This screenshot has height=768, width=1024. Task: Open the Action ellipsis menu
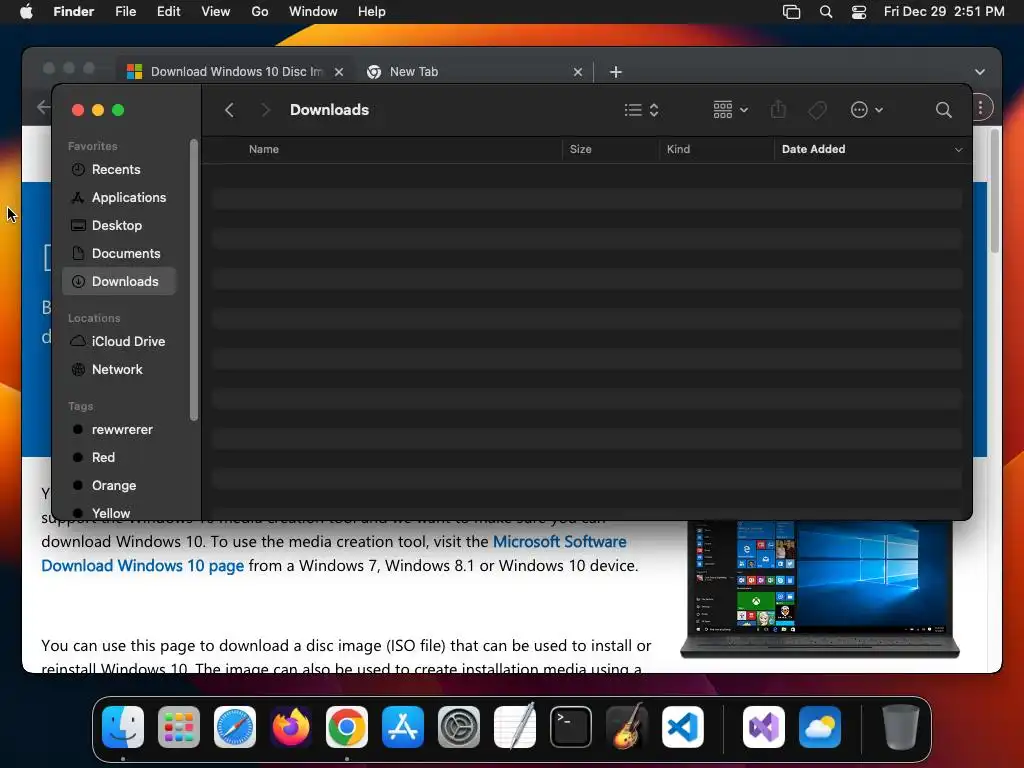[867, 110]
